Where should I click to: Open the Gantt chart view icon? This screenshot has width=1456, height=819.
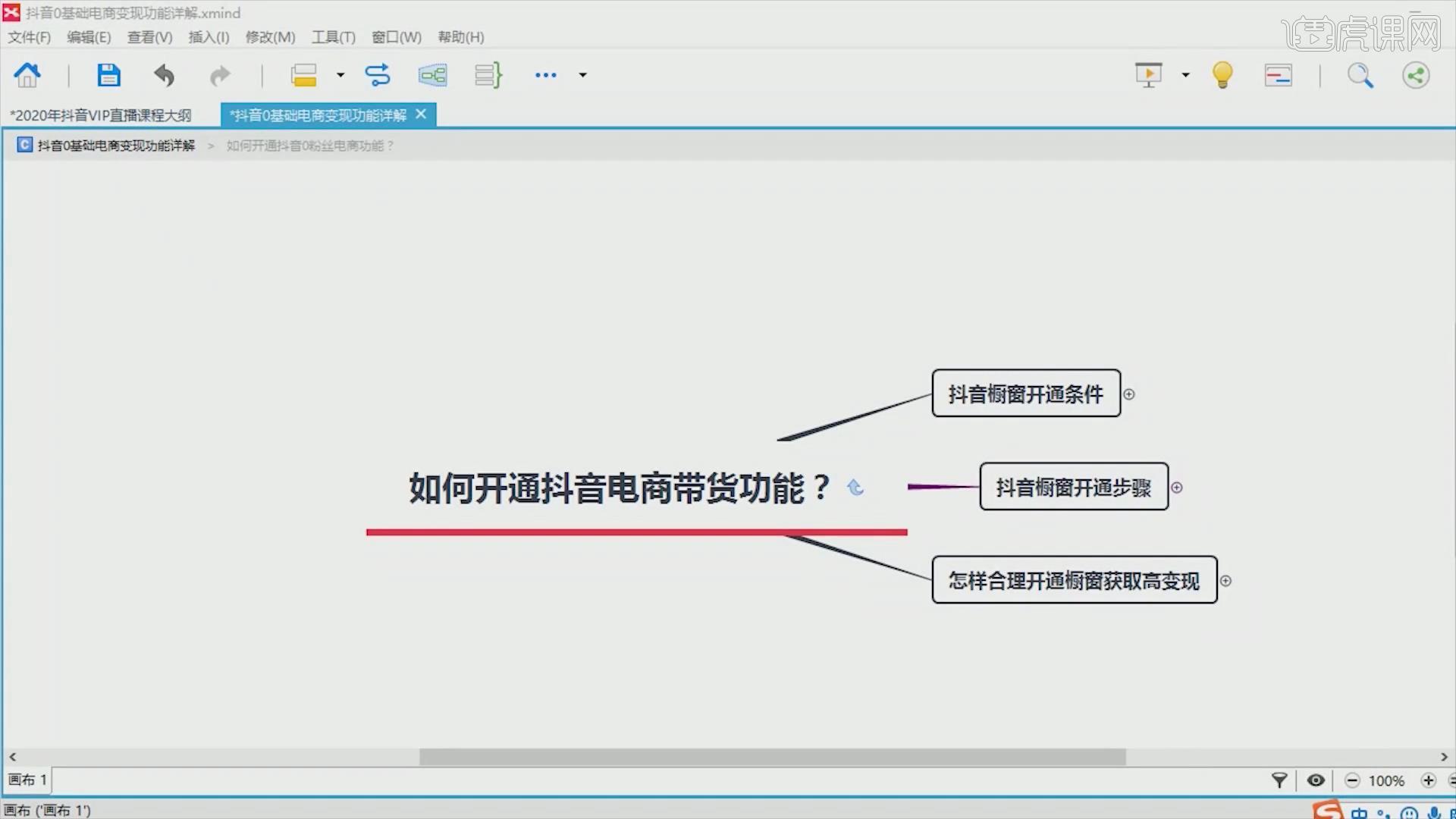click(1279, 75)
